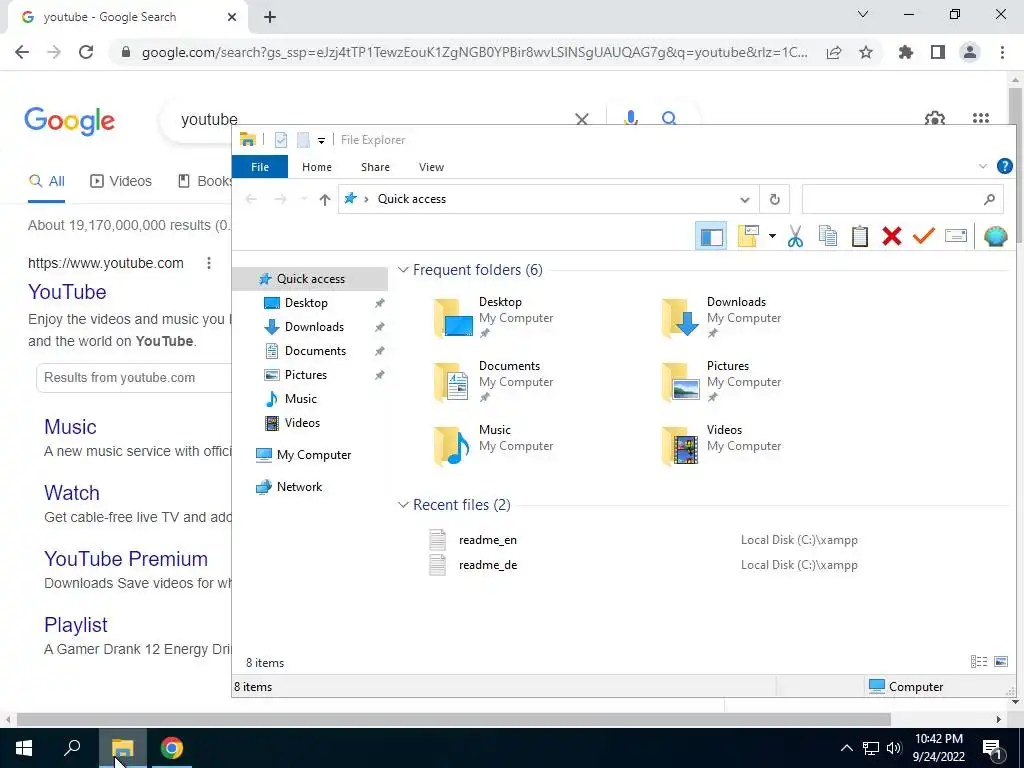Open the YouTube search result link
1024x768 pixels.
(x=67, y=292)
